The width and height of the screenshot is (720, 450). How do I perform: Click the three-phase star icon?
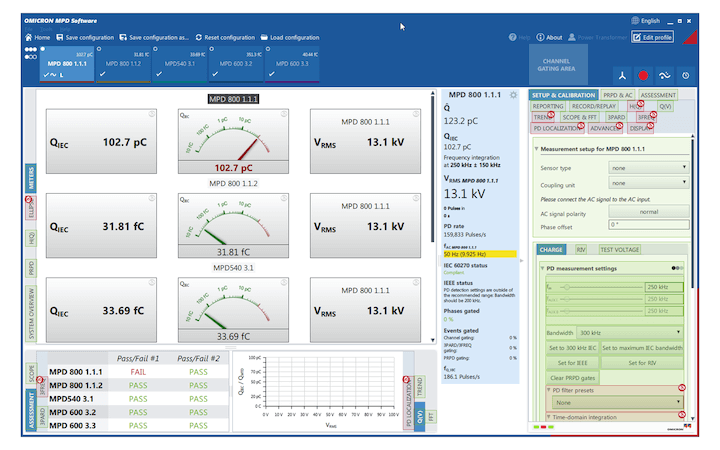coord(621,75)
